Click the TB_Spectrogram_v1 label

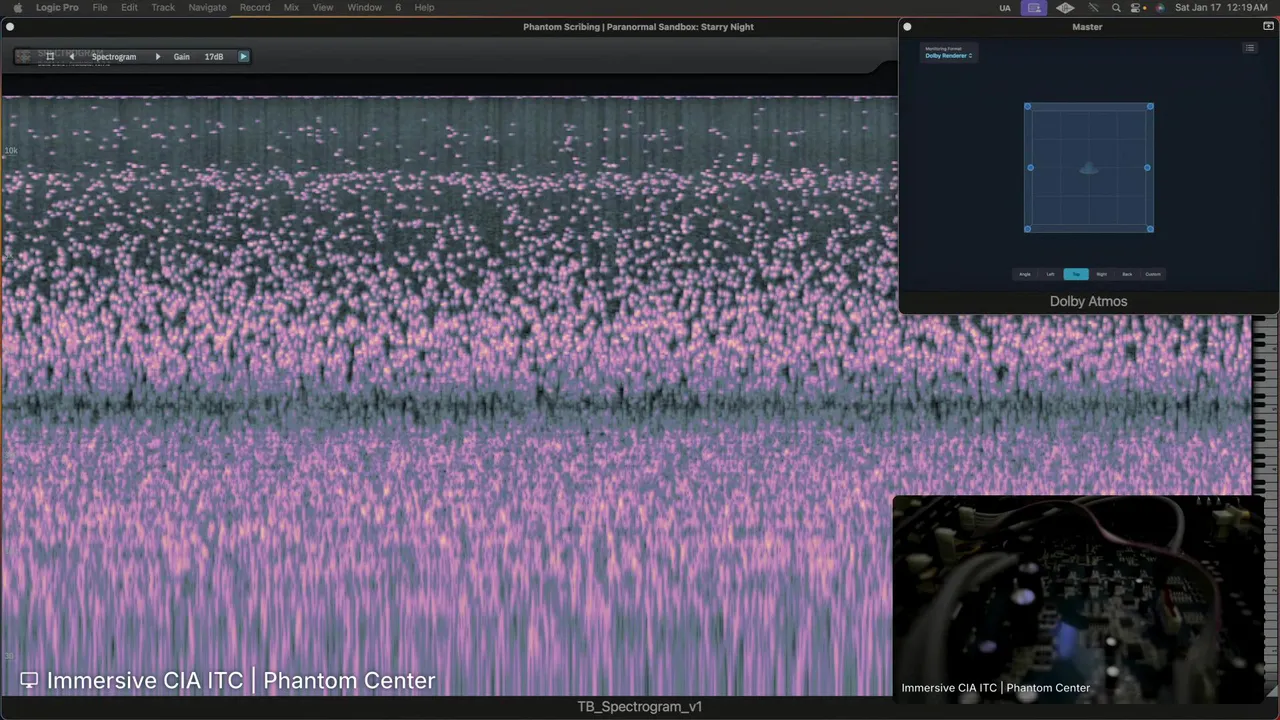(x=639, y=707)
